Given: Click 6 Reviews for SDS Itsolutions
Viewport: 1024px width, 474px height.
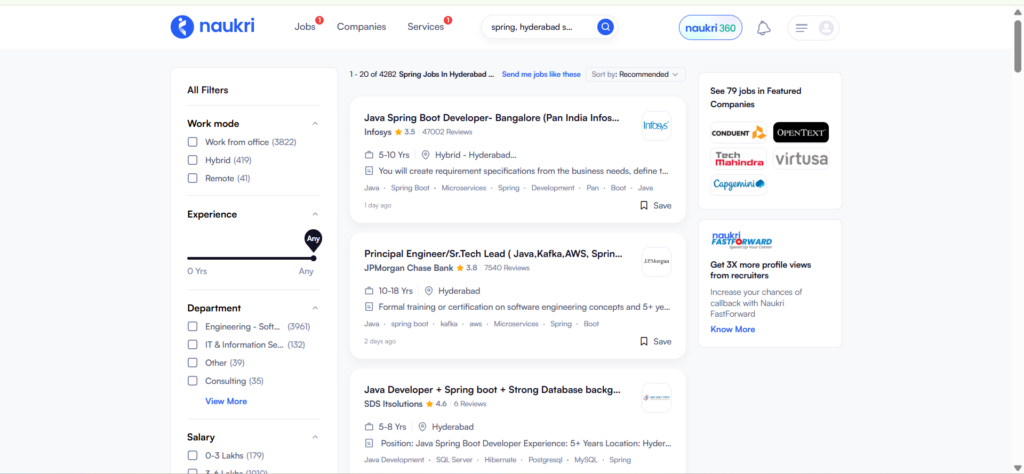Looking at the screenshot, I should coord(470,403).
